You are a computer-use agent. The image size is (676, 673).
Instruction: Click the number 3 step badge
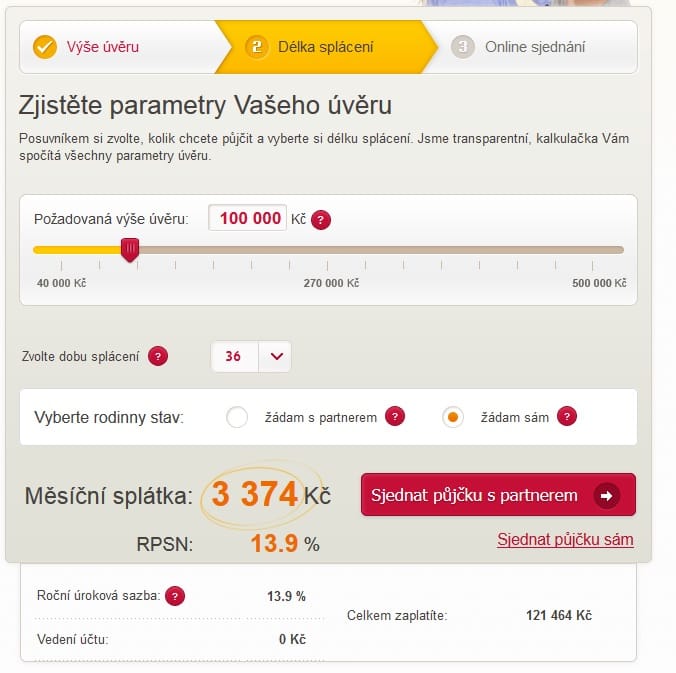pos(463,47)
